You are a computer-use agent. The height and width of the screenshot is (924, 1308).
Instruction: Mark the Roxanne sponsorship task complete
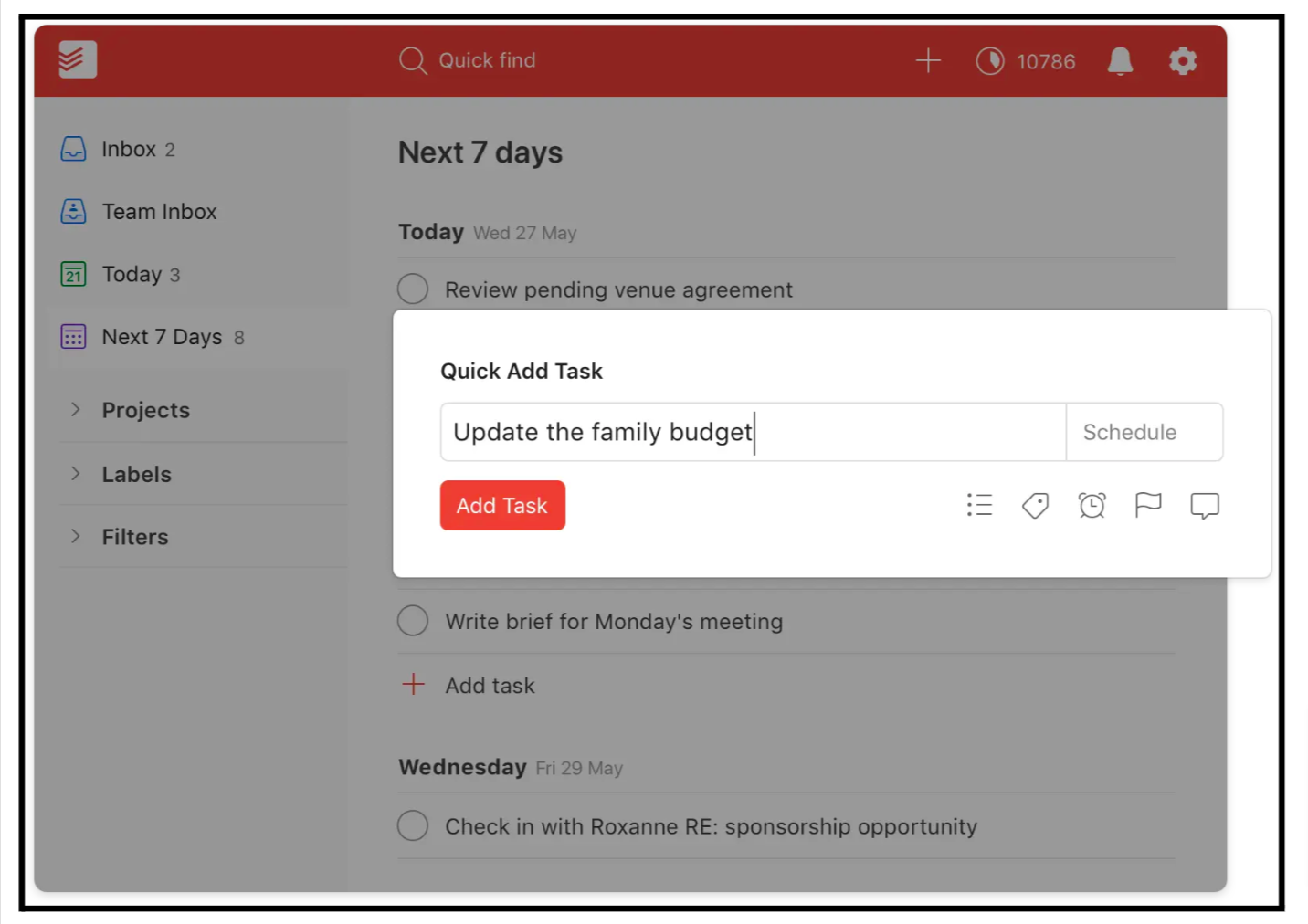[412, 824]
